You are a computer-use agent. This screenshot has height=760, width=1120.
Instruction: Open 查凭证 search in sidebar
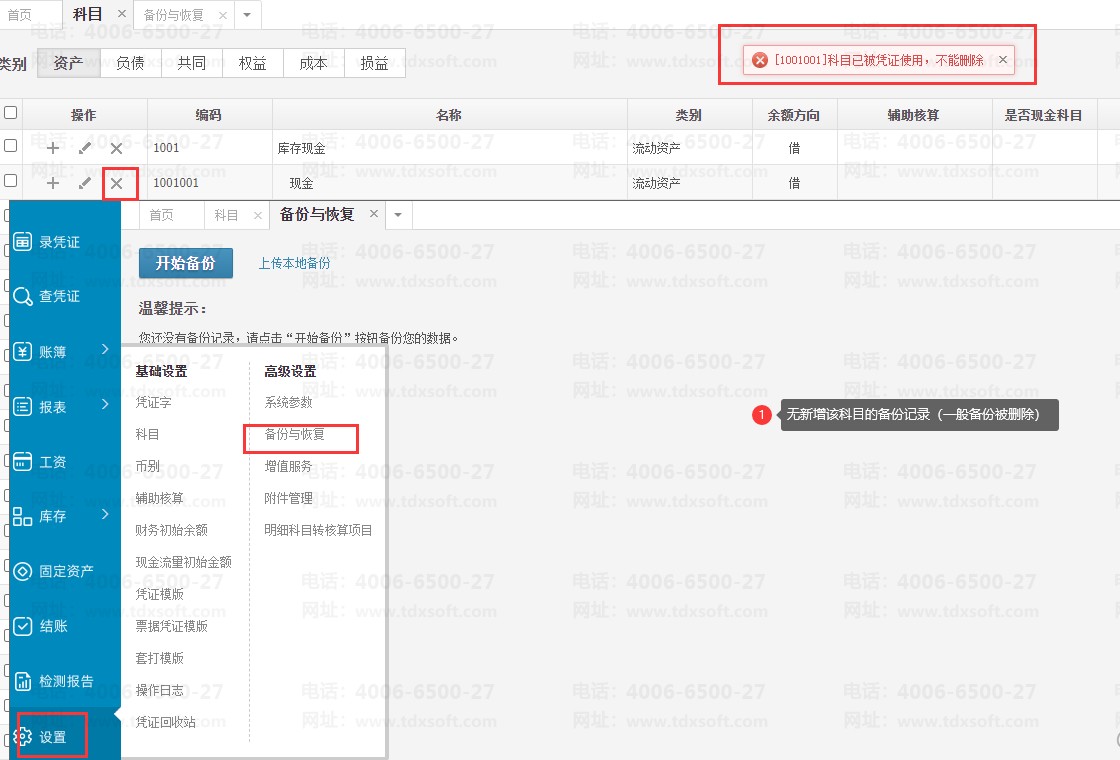click(59, 297)
